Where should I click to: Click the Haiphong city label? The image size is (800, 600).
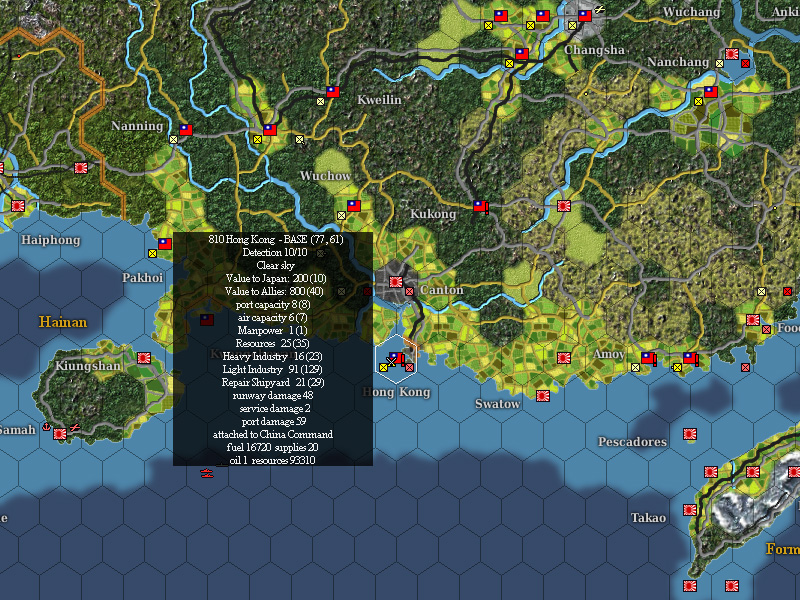click(x=51, y=240)
